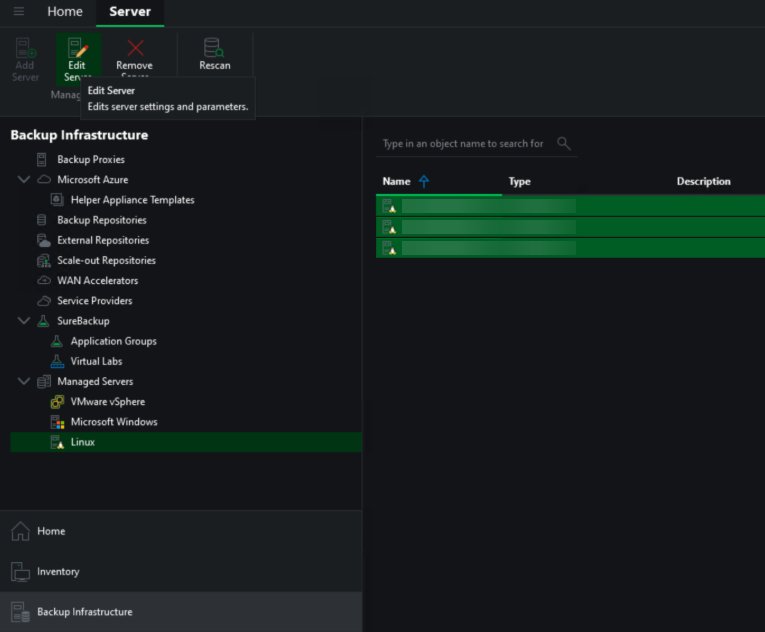Open Backup Repositories in tree
Screen dimensions: 765x632
click(x=101, y=220)
